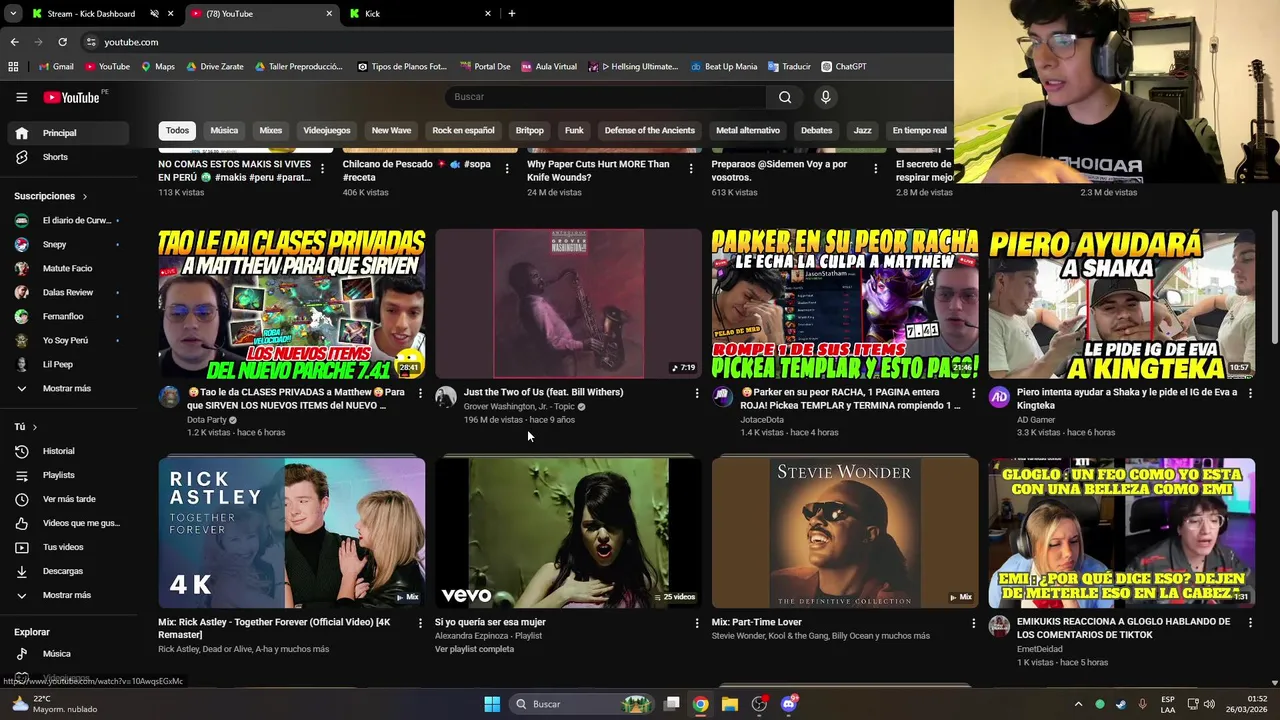Open Shorts from the sidebar
This screenshot has height=720, width=1280.
click(x=68, y=157)
